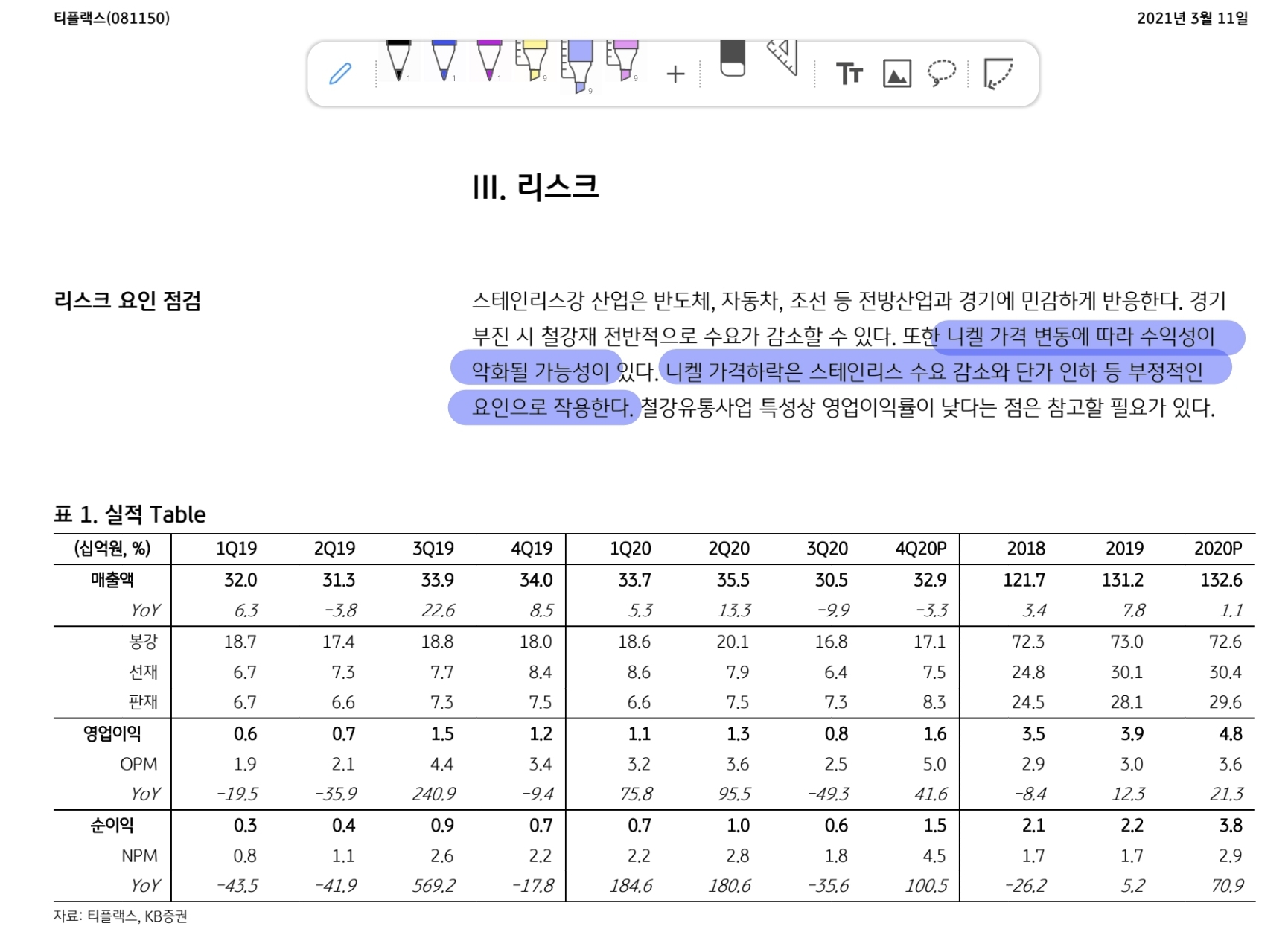1288x944 pixels.
Task: Click the table title '표 1. 실적 Table'
Action: [x=130, y=514]
